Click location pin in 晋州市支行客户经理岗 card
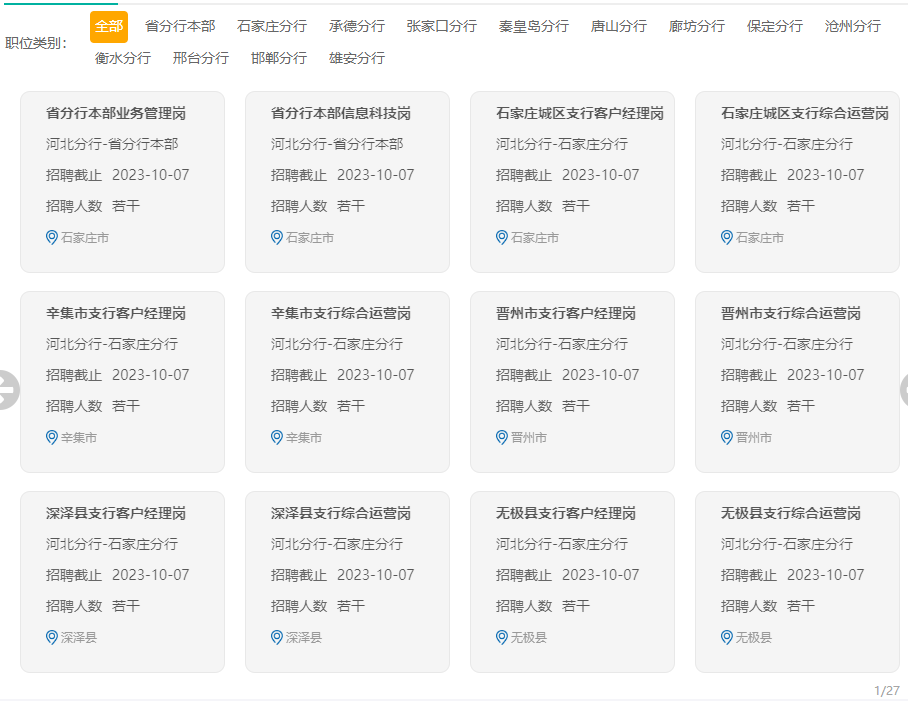The width and height of the screenshot is (908, 701). [501, 437]
